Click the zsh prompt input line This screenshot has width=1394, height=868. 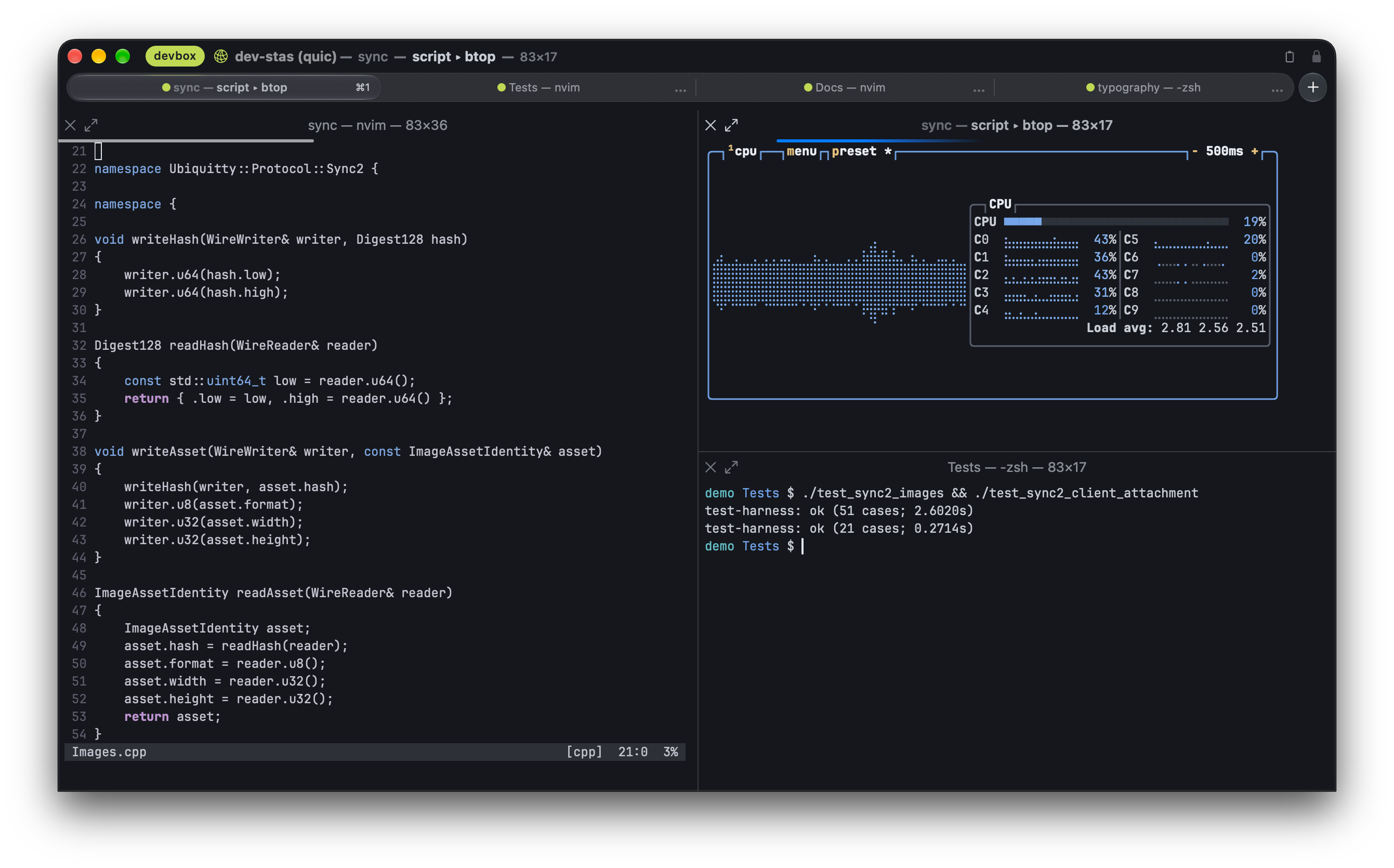click(754, 546)
